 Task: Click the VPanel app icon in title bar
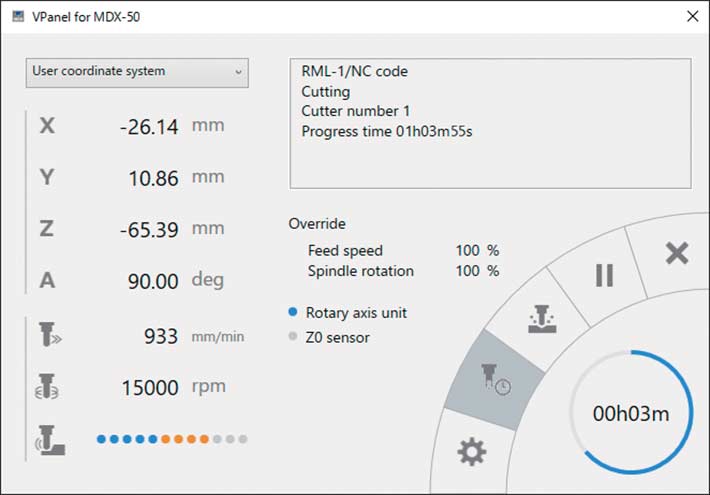(x=17, y=16)
